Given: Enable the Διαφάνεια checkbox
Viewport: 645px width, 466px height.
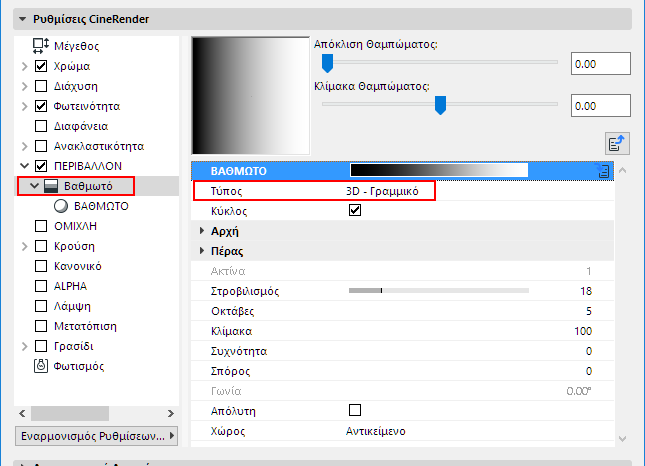Looking at the screenshot, I should pyautogui.click(x=41, y=126).
